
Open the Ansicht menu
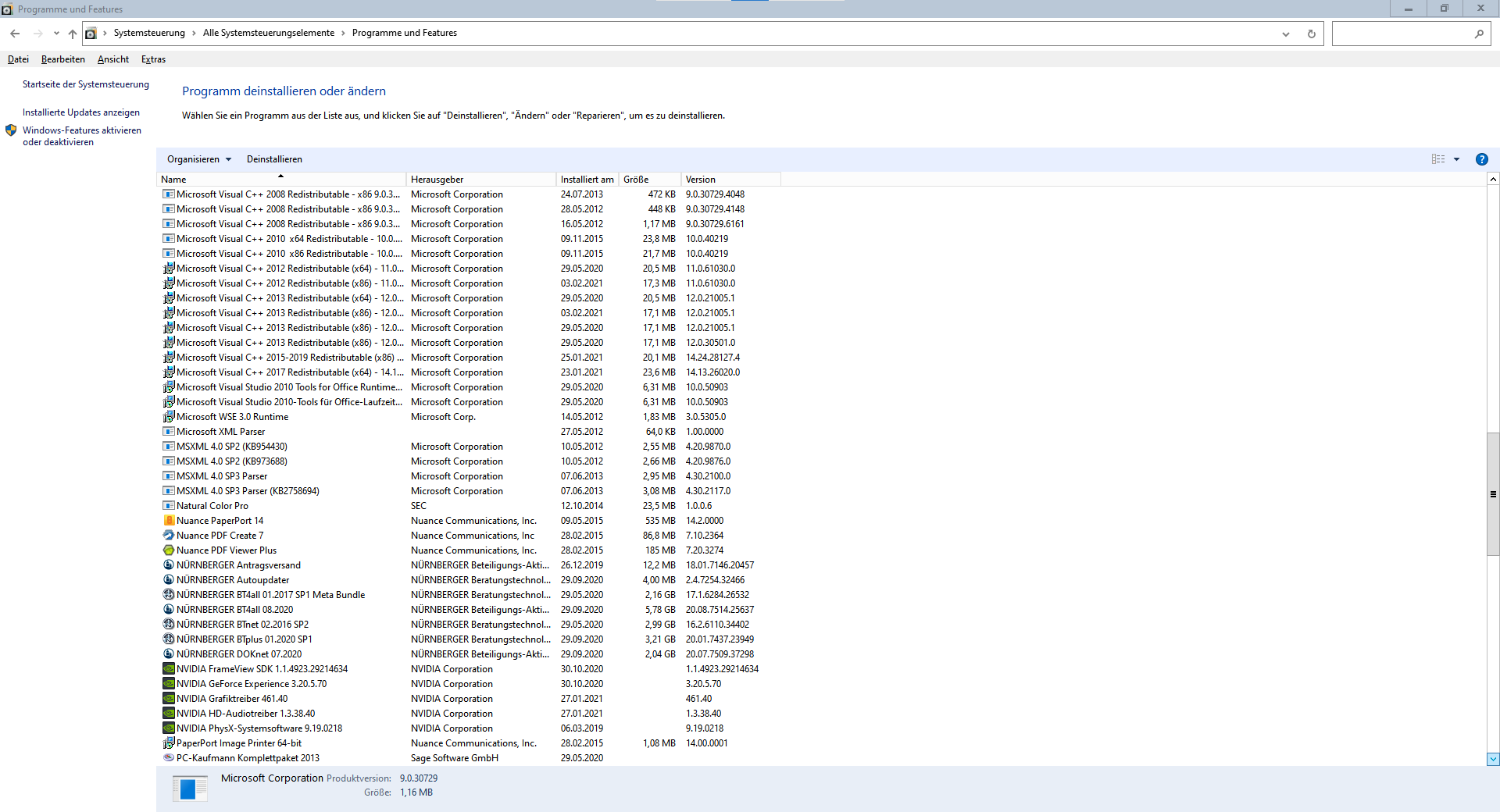(113, 59)
